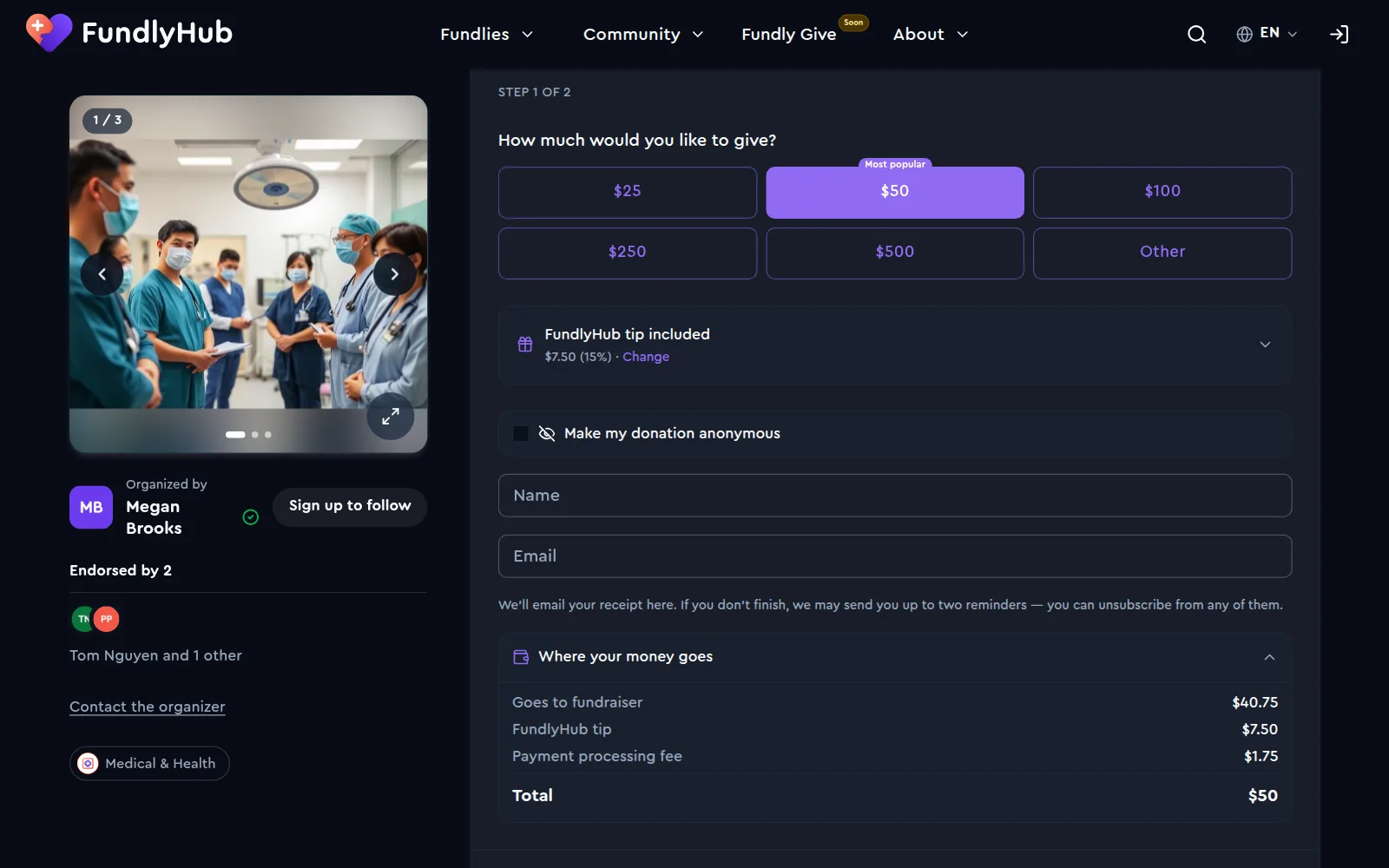
Task: Go to previous carousel photo
Action: click(102, 274)
